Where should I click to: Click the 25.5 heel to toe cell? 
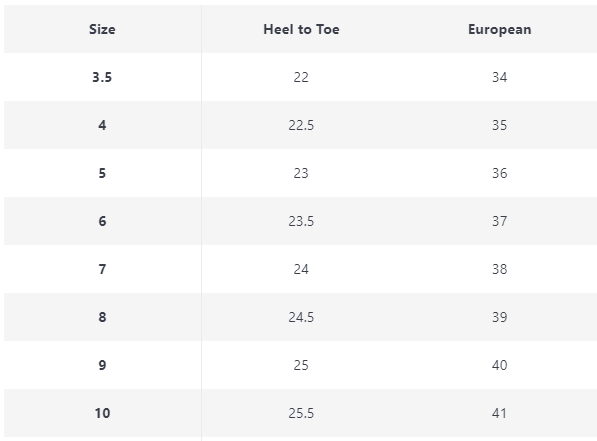tap(301, 413)
